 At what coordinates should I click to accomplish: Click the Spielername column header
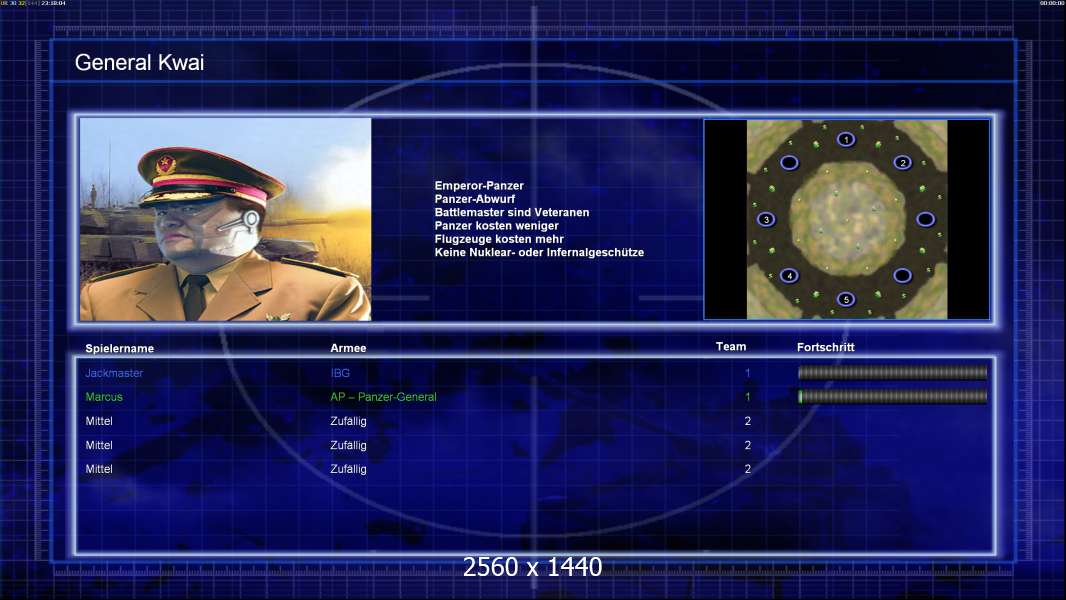[x=120, y=349]
